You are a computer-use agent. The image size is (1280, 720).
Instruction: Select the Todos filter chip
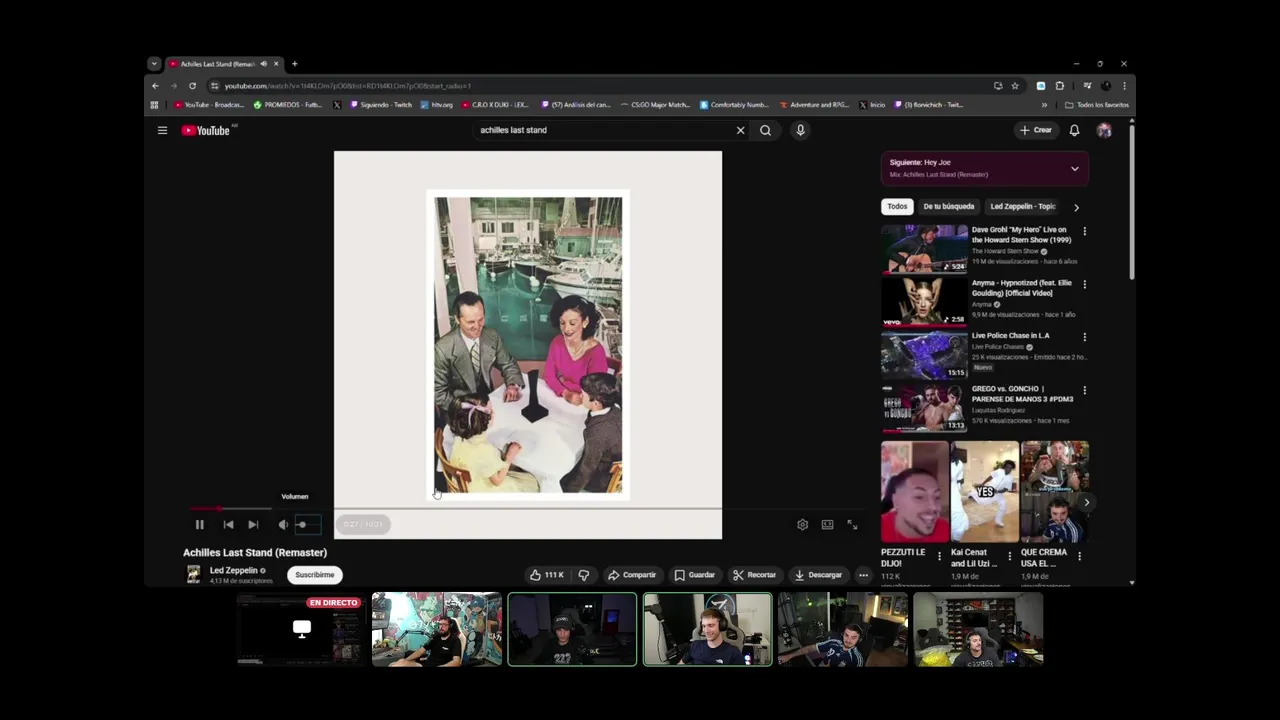click(x=897, y=206)
